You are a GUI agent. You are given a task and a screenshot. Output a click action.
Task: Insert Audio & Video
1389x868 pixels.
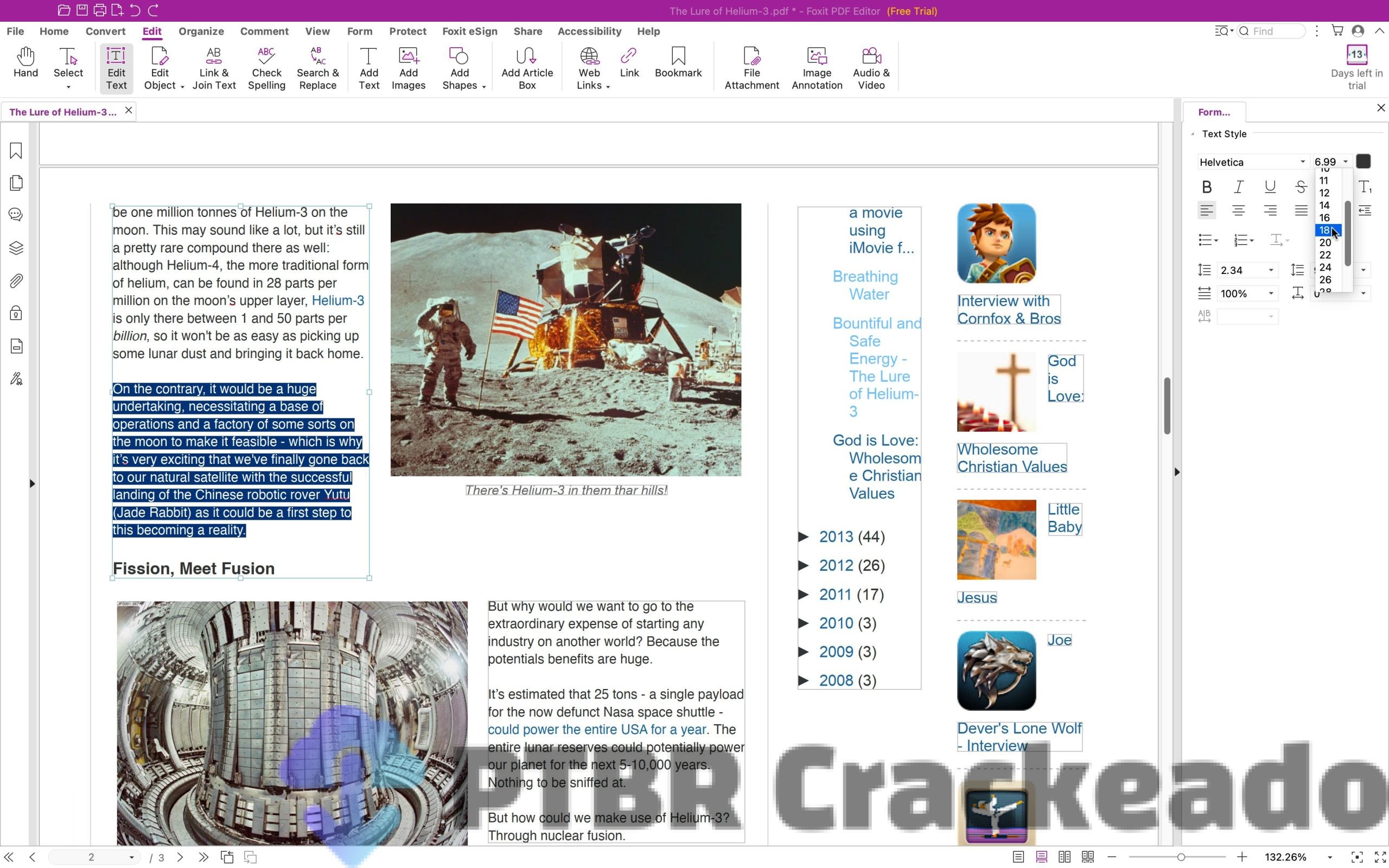(871, 68)
